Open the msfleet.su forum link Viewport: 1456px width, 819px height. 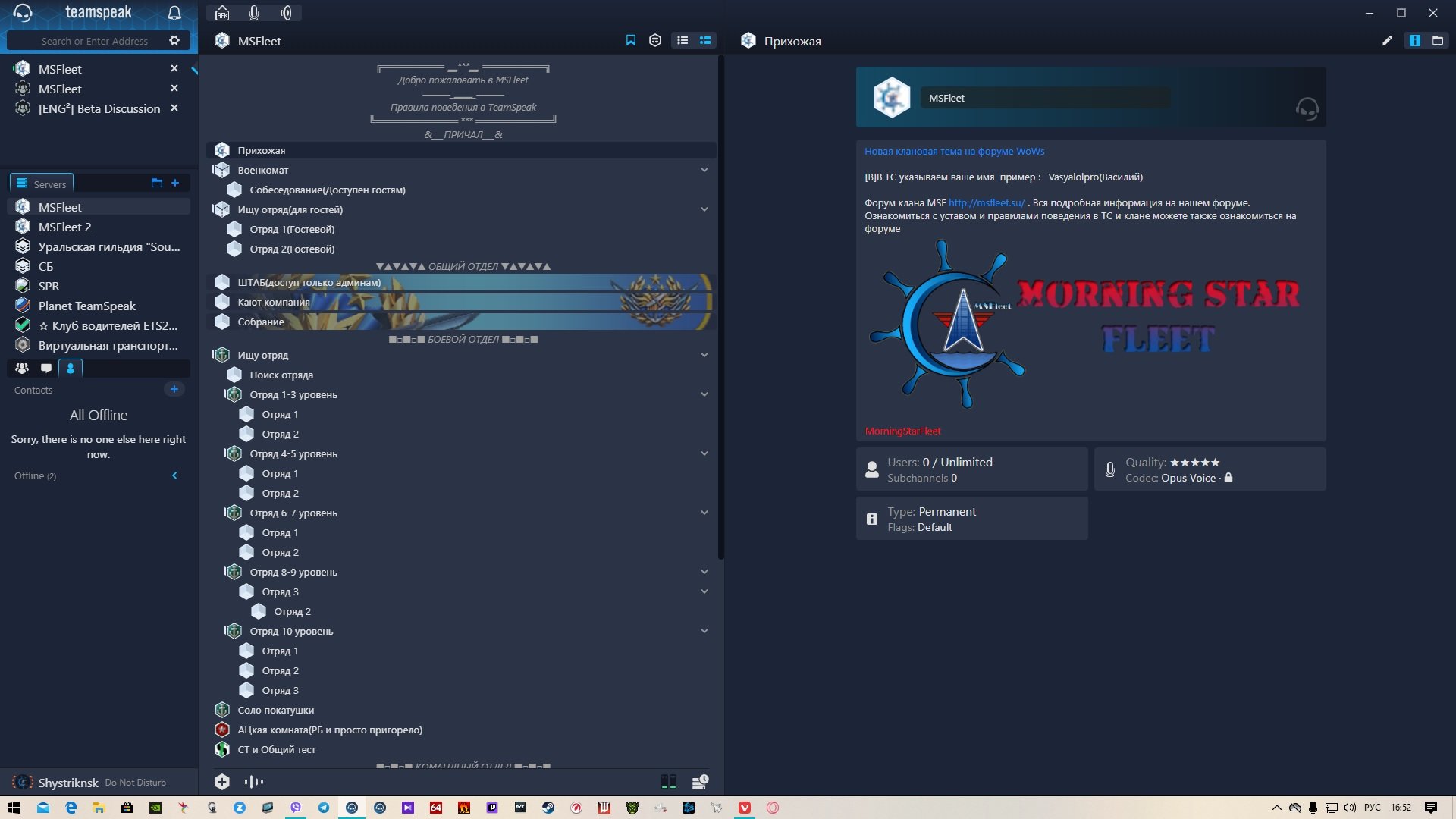click(986, 202)
